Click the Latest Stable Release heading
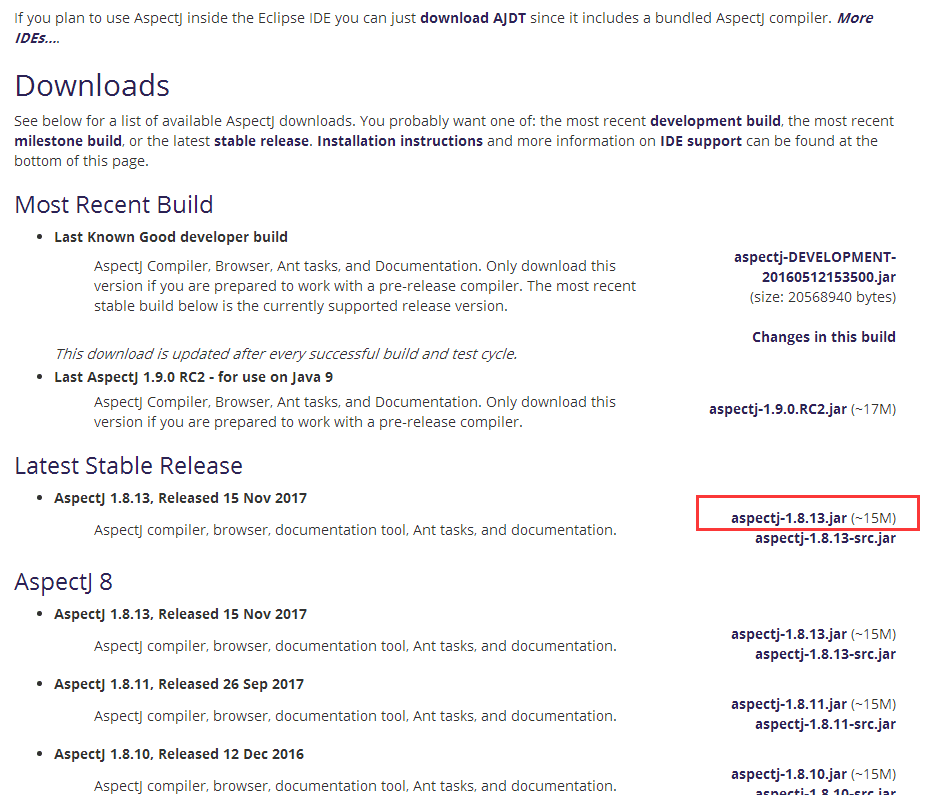Image resolution: width=948 pixels, height=795 pixels. pyautogui.click(x=128, y=466)
